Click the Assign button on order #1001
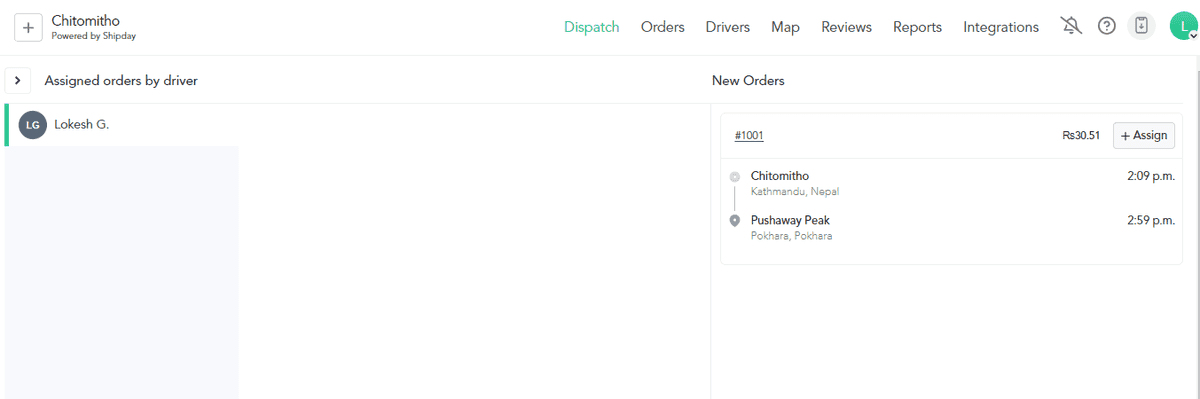The height and width of the screenshot is (399, 1200). click(1143, 136)
